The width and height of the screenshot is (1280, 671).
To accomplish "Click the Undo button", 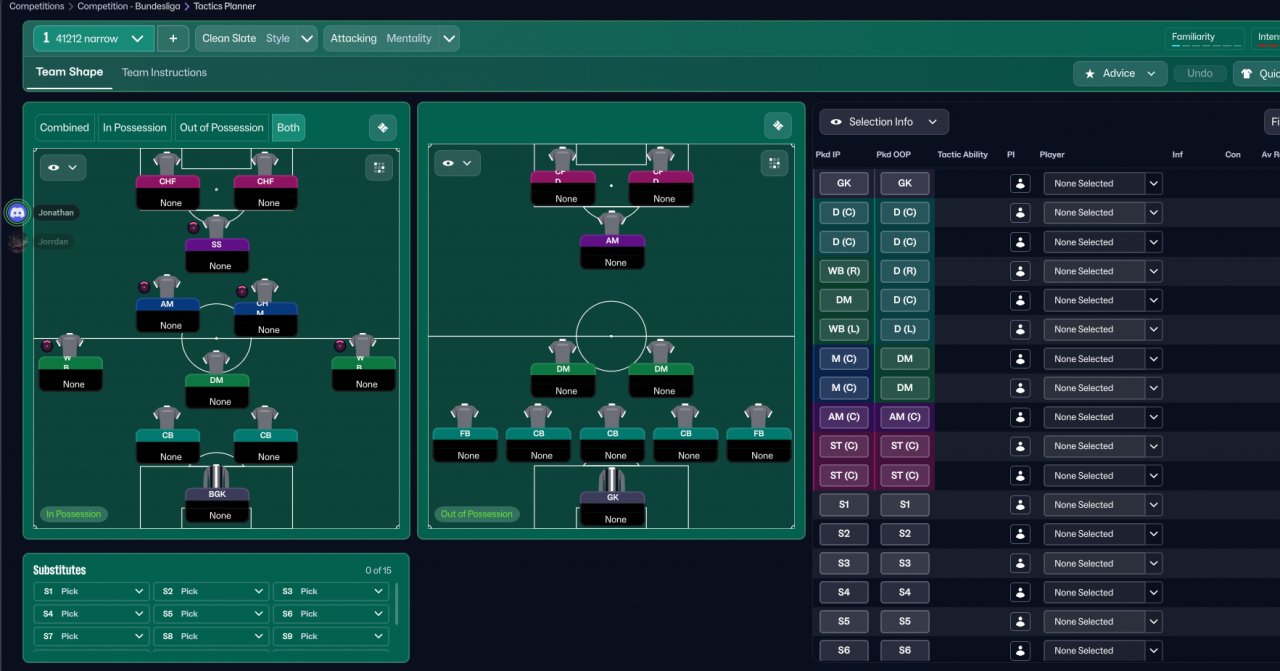I will click(x=1199, y=73).
